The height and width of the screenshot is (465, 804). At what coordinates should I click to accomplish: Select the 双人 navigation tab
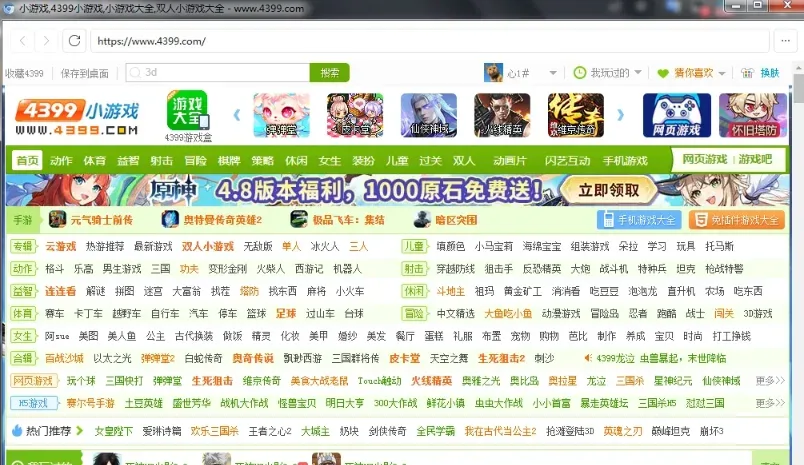click(464, 160)
